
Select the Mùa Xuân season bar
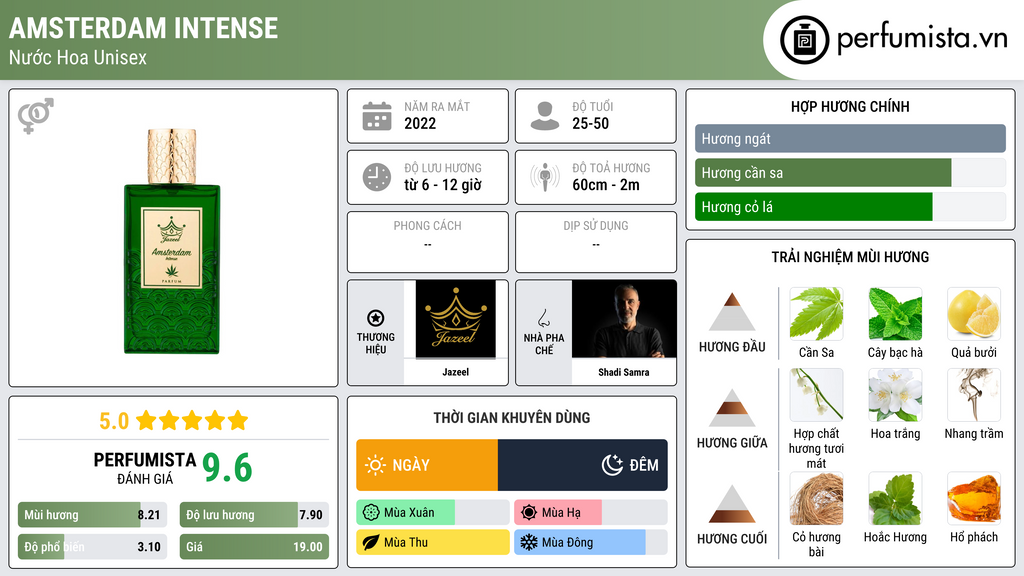tap(432, 513)
